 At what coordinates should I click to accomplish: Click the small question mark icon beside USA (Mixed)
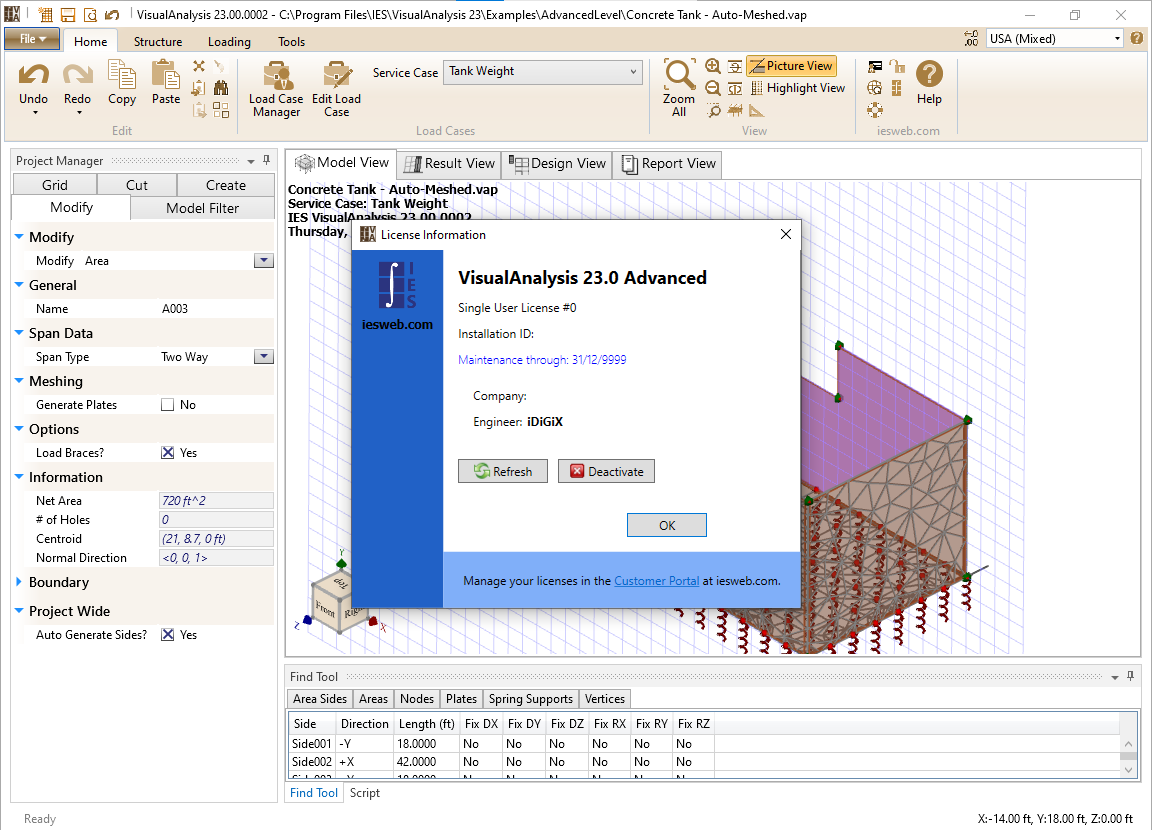click(x=1137, y=39)
